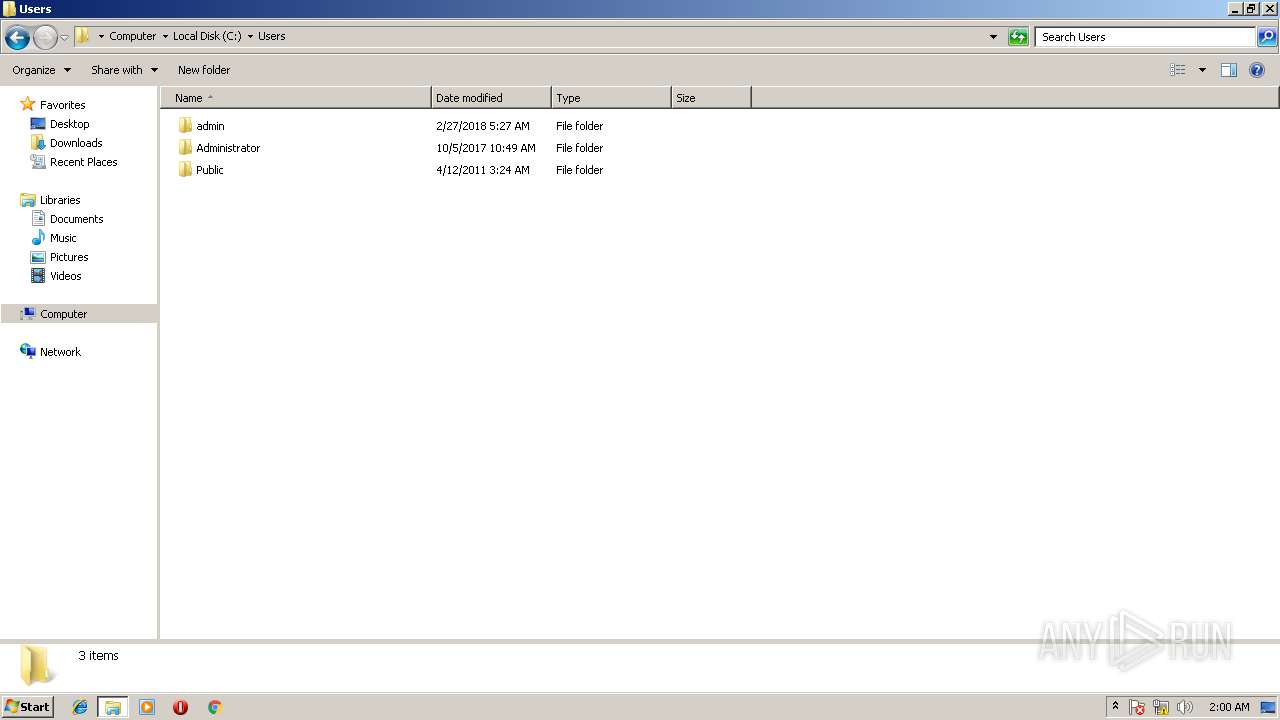The image size is (1280, 720).
Task: Sort by Name column header
Action: click(296, 98)
